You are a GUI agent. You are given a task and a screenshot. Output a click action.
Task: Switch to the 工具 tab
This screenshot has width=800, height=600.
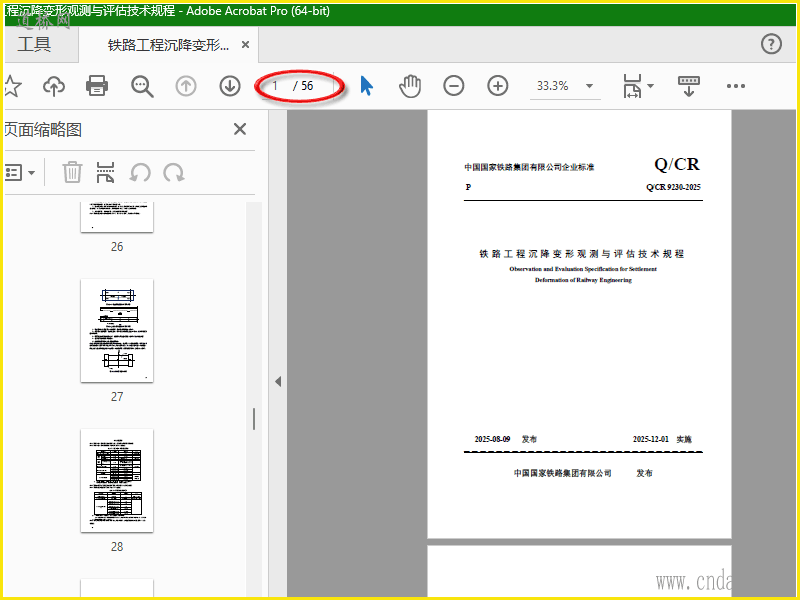tap(34, 44)
